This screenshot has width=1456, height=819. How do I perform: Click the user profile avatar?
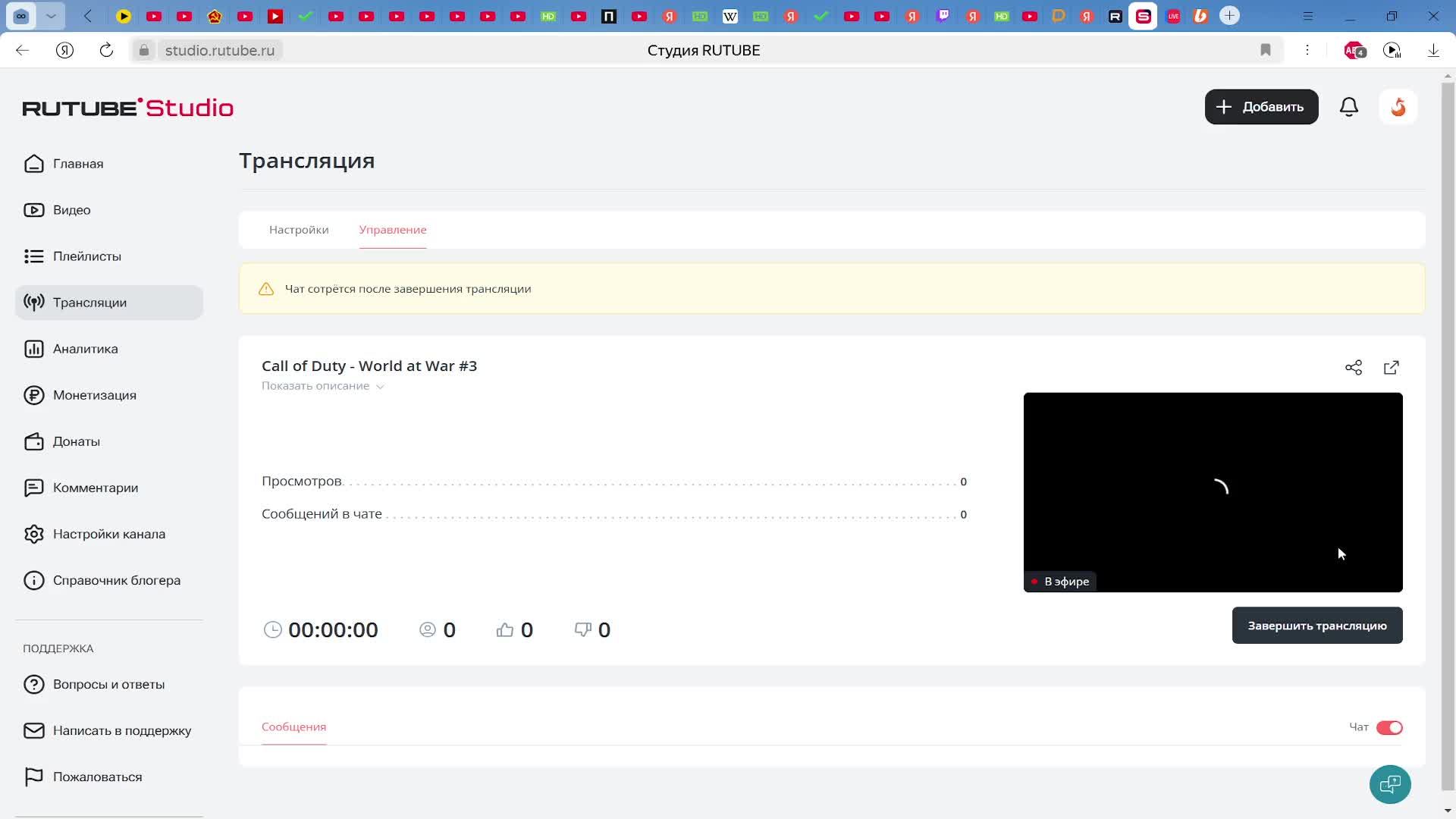(x=1398, y=107)
